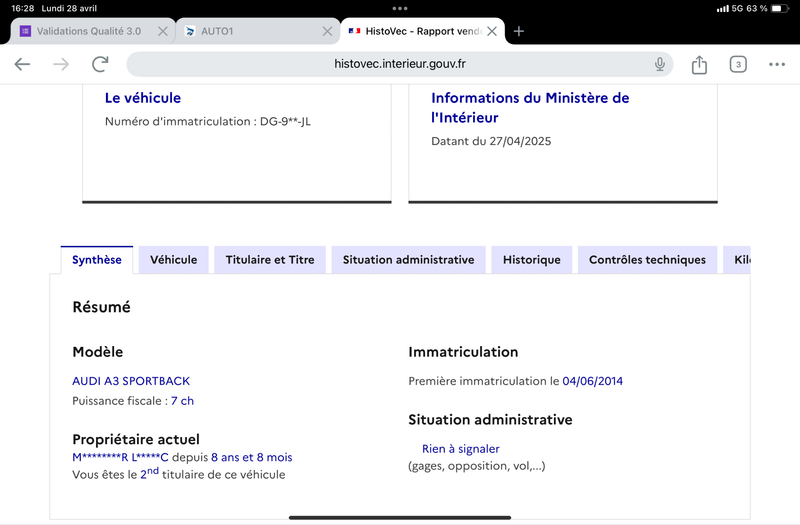This screenshot has width=800, height=525.
Task: Click the forward navigation arrow
Action: 61,64
